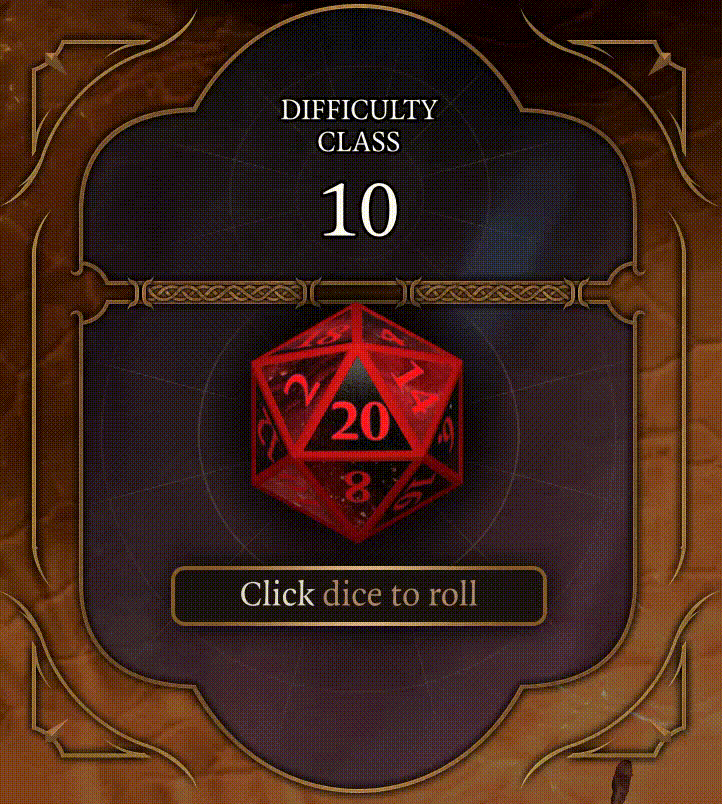Select the Click dice to roll banner

(359, 596)
